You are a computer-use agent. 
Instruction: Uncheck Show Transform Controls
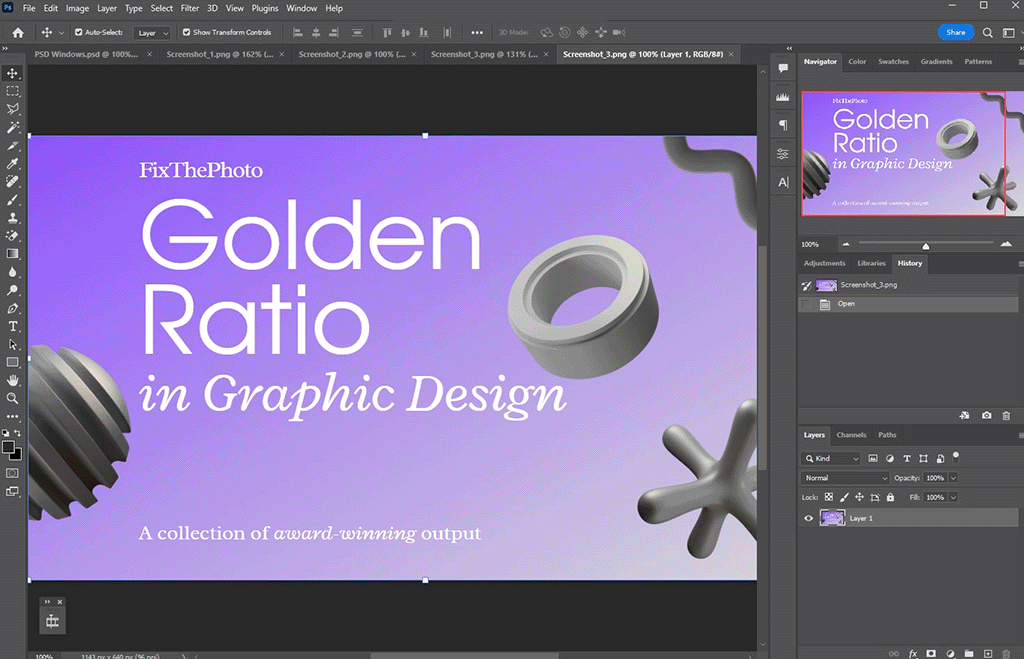187,32
